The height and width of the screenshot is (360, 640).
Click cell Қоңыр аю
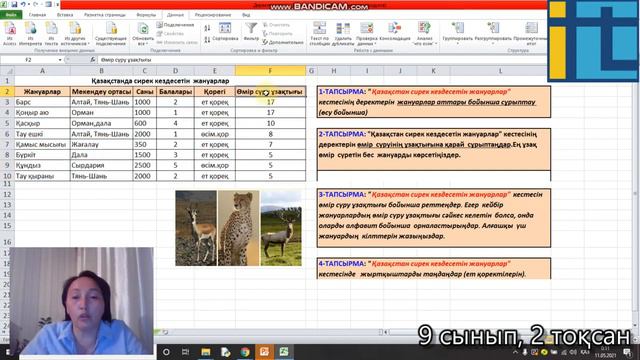(42, 113)
